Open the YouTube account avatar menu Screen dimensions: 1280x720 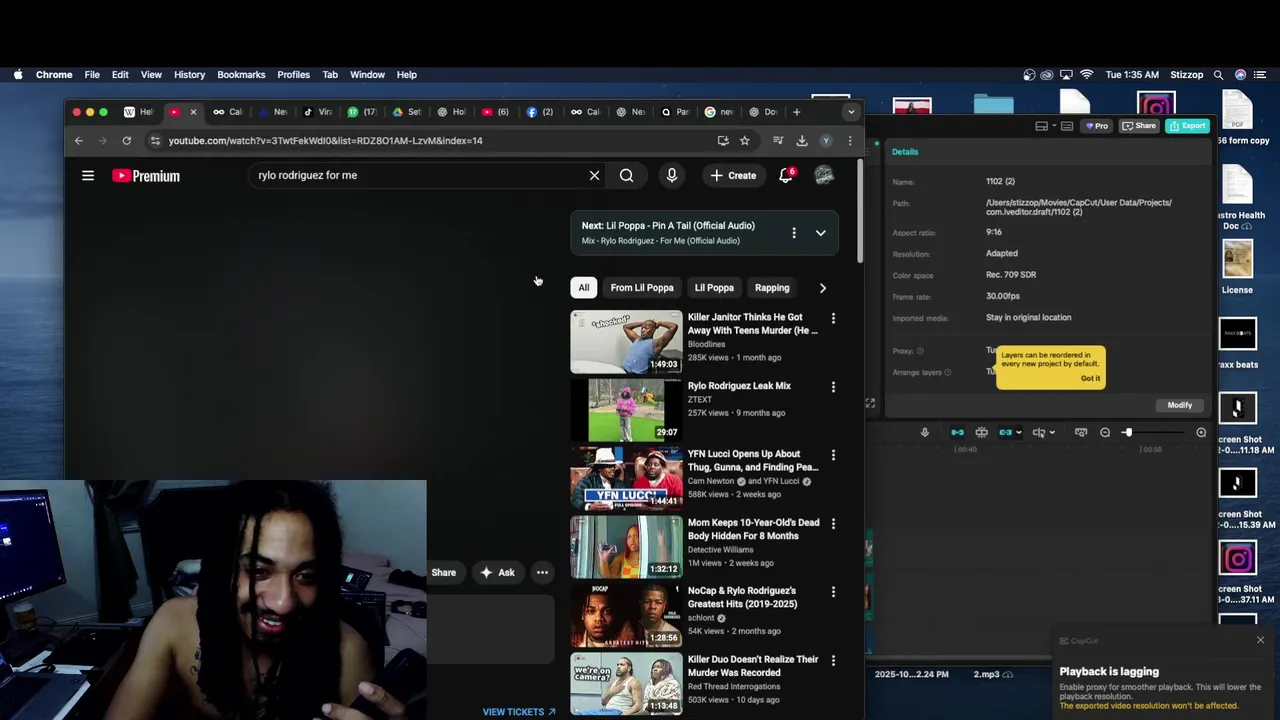click(824, 175)
